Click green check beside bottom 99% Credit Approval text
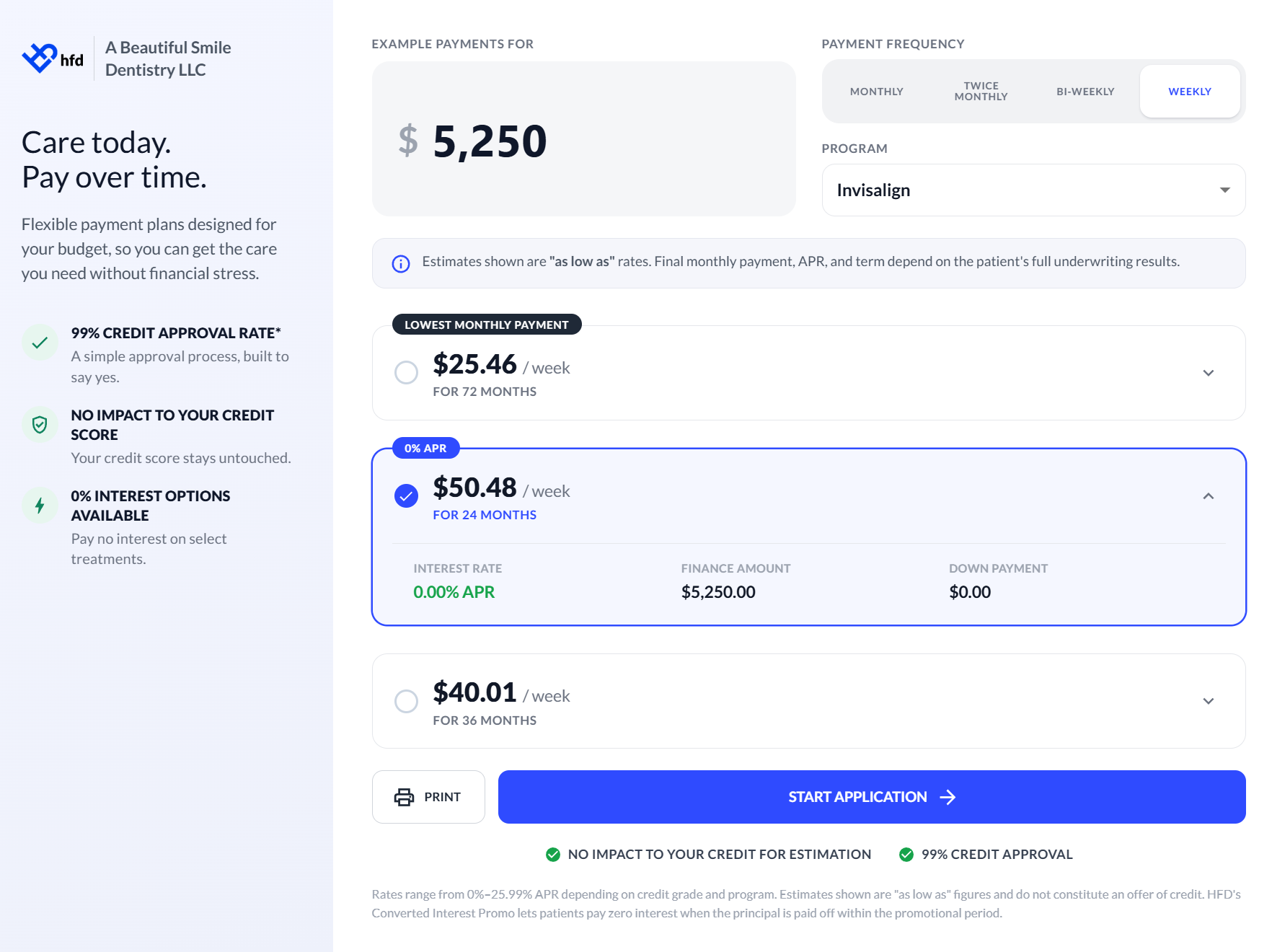The height and width of the screenshot is (952, 1272). click(906, 855)
